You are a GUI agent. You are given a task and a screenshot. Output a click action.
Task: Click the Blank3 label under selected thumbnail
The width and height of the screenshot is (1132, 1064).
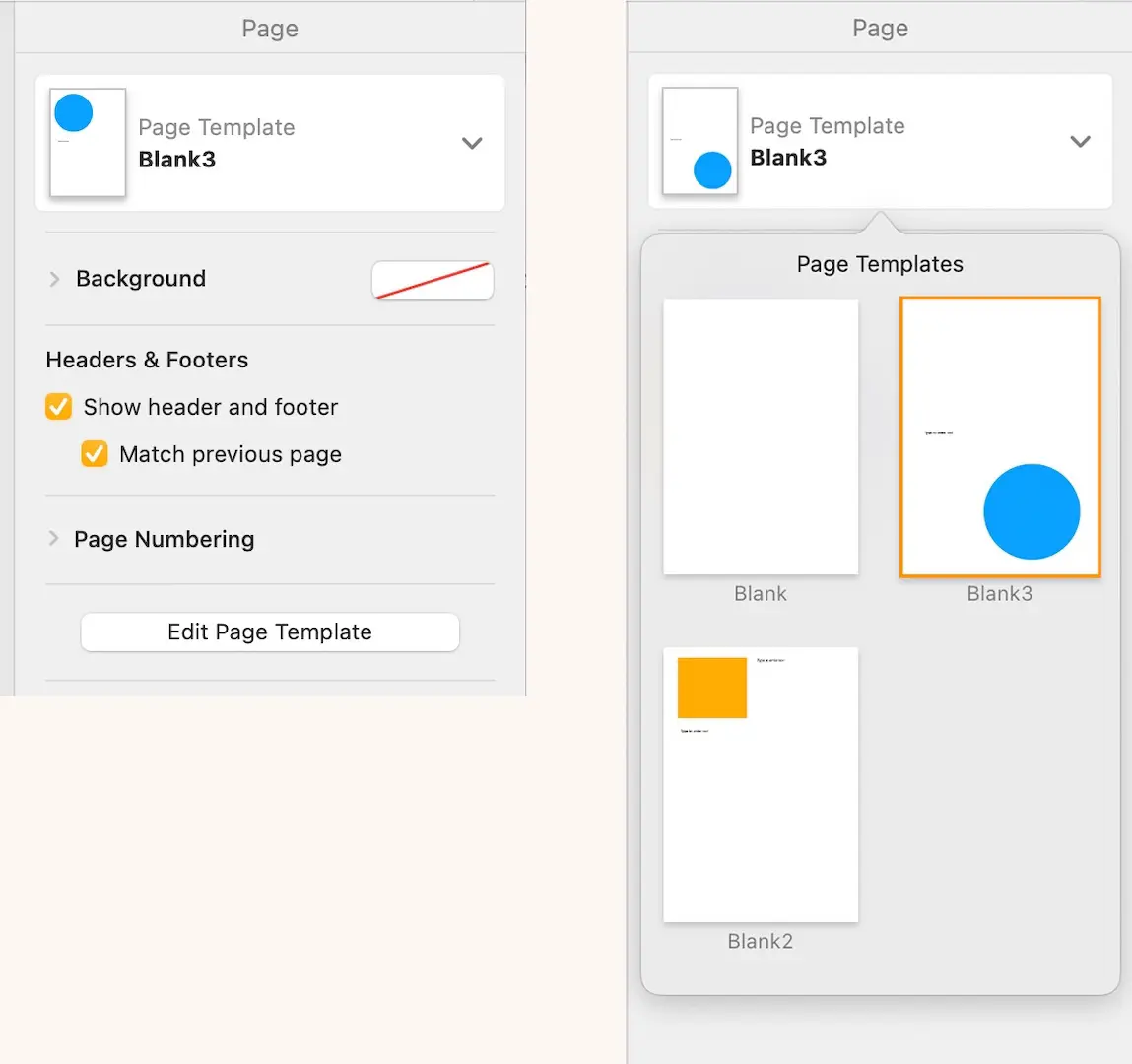point(999,594)
